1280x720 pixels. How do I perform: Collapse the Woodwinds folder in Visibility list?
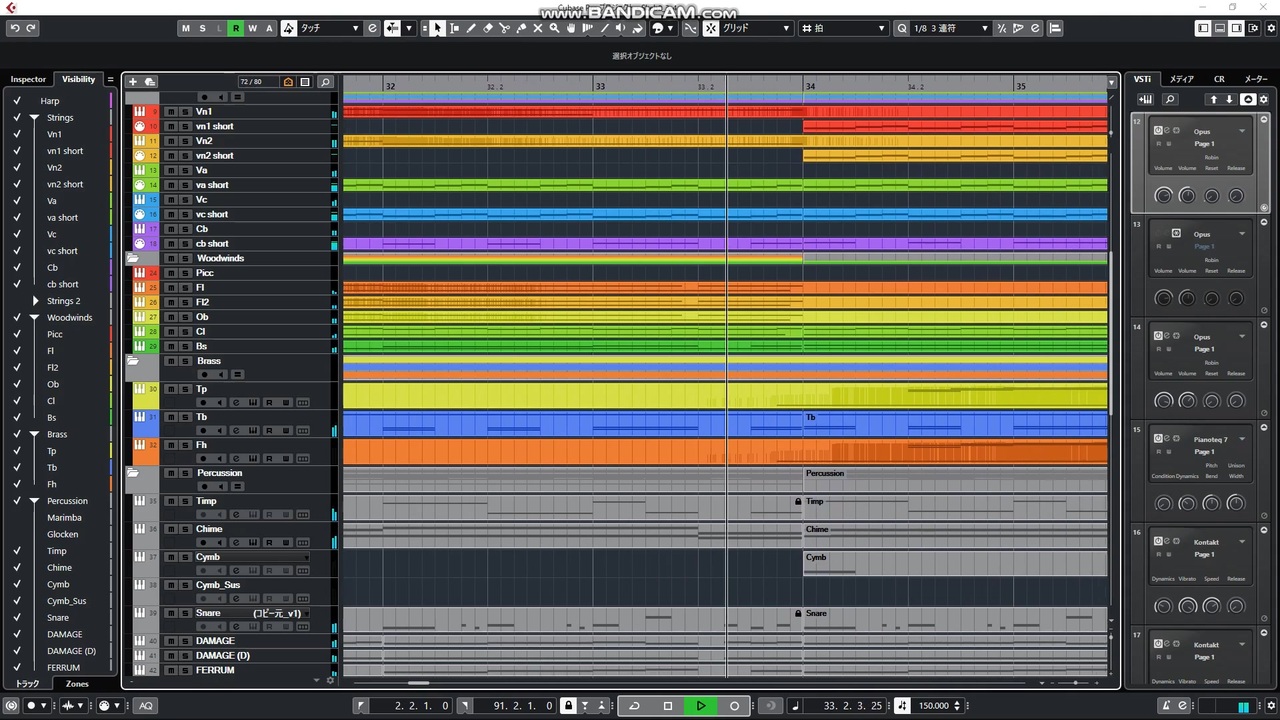(35, 318)
